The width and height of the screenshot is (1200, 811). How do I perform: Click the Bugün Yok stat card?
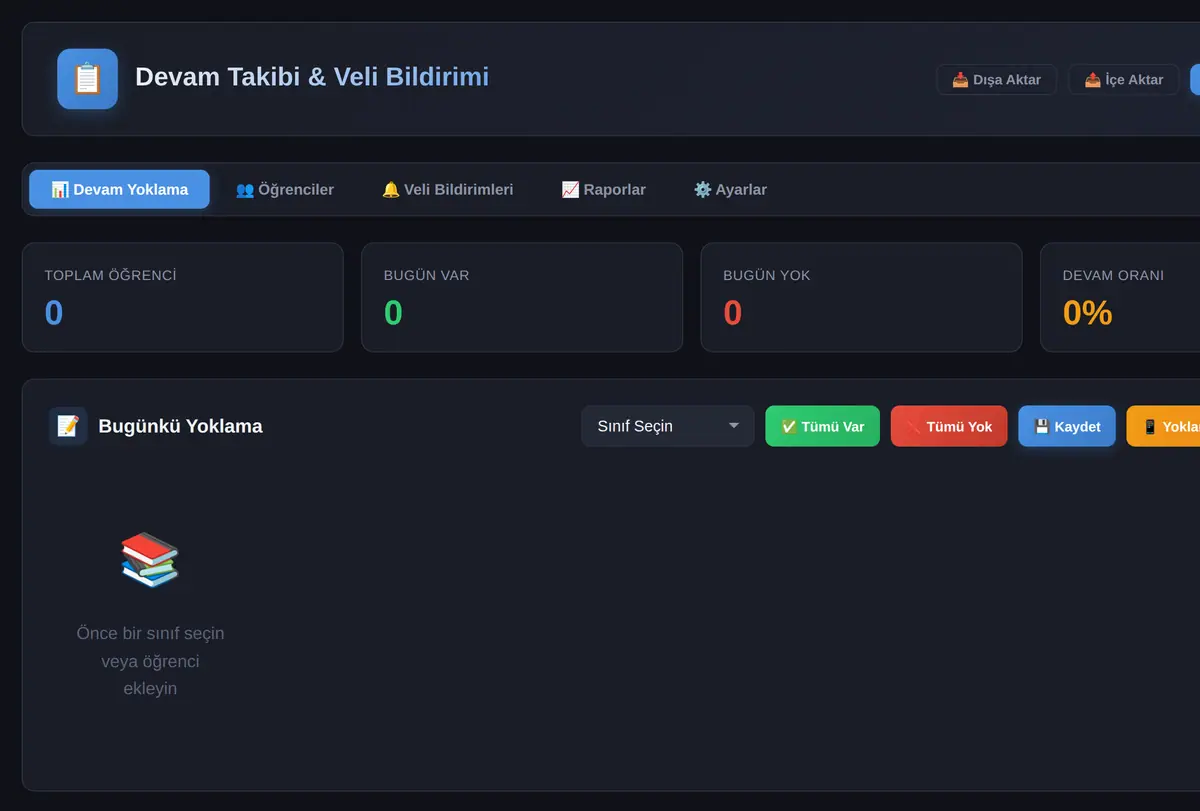861,297
